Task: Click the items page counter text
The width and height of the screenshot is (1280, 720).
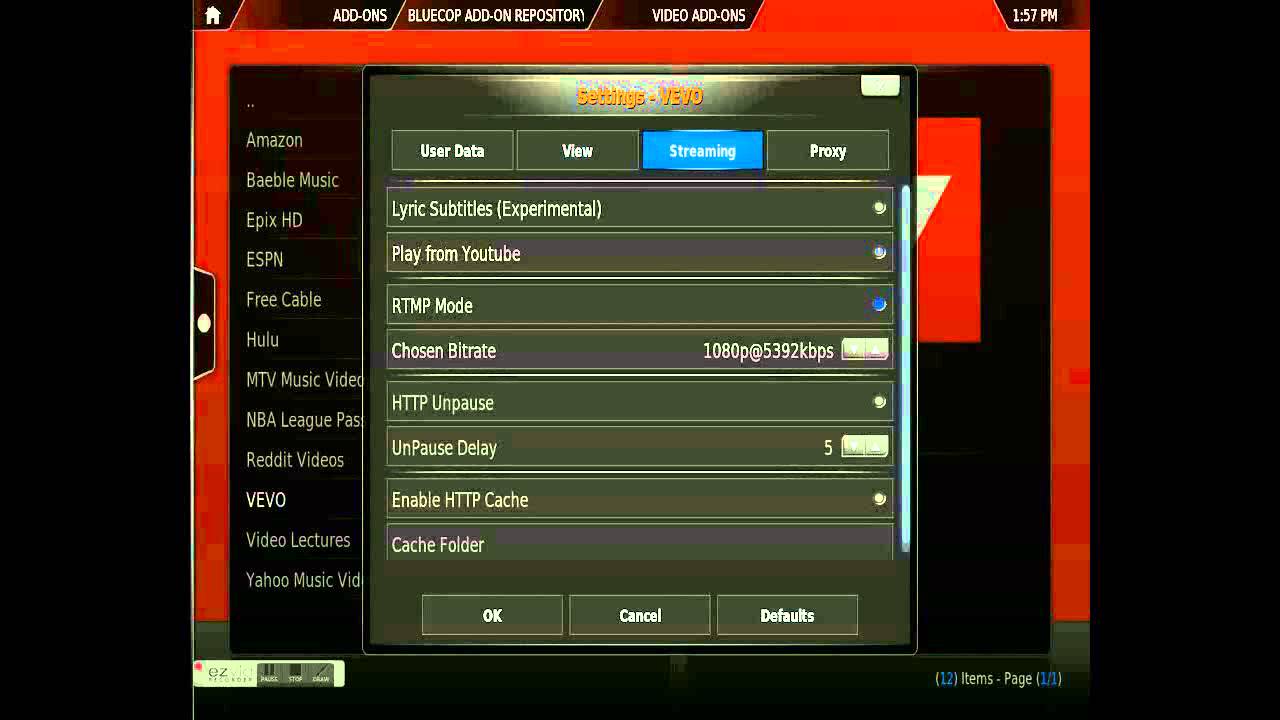Action: [998, 678]
